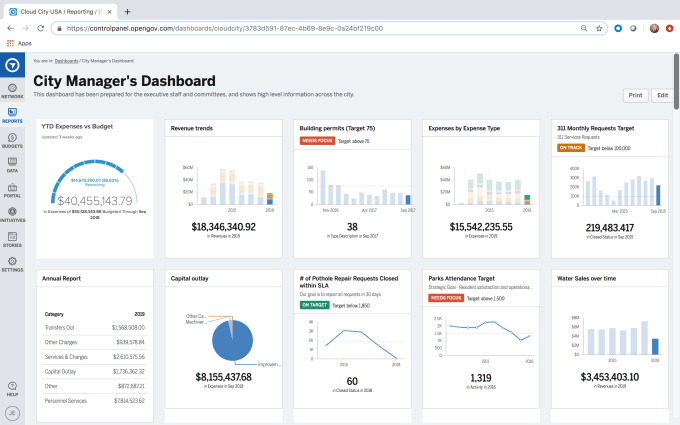This screenshot has height=425, width=680.
Task: Open the Network section in sidebar
Action: pos(12,89)
